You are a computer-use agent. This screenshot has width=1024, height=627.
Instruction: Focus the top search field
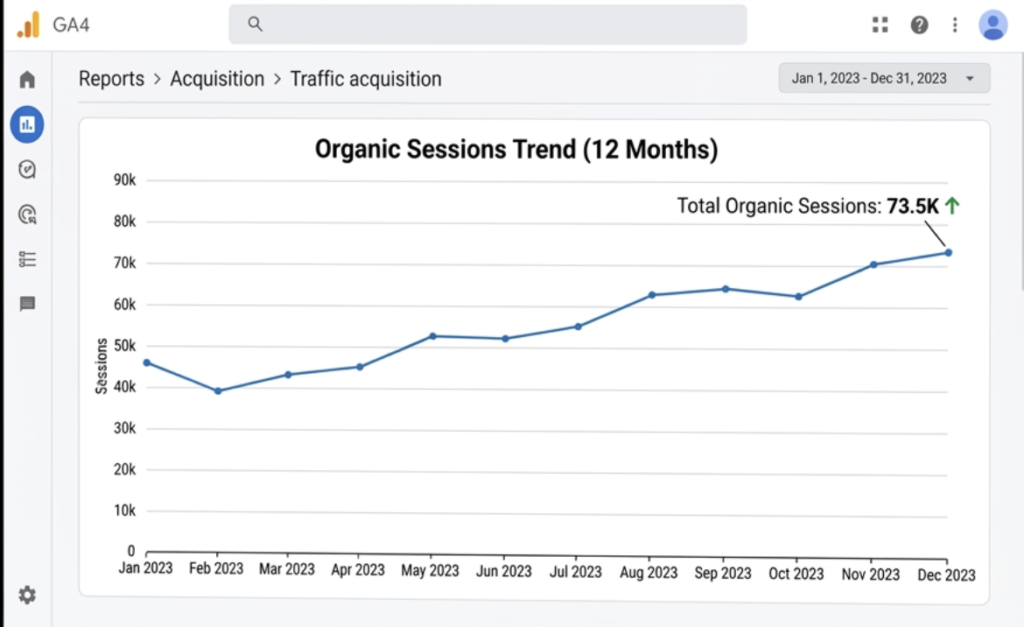click(x=488, y=24)
